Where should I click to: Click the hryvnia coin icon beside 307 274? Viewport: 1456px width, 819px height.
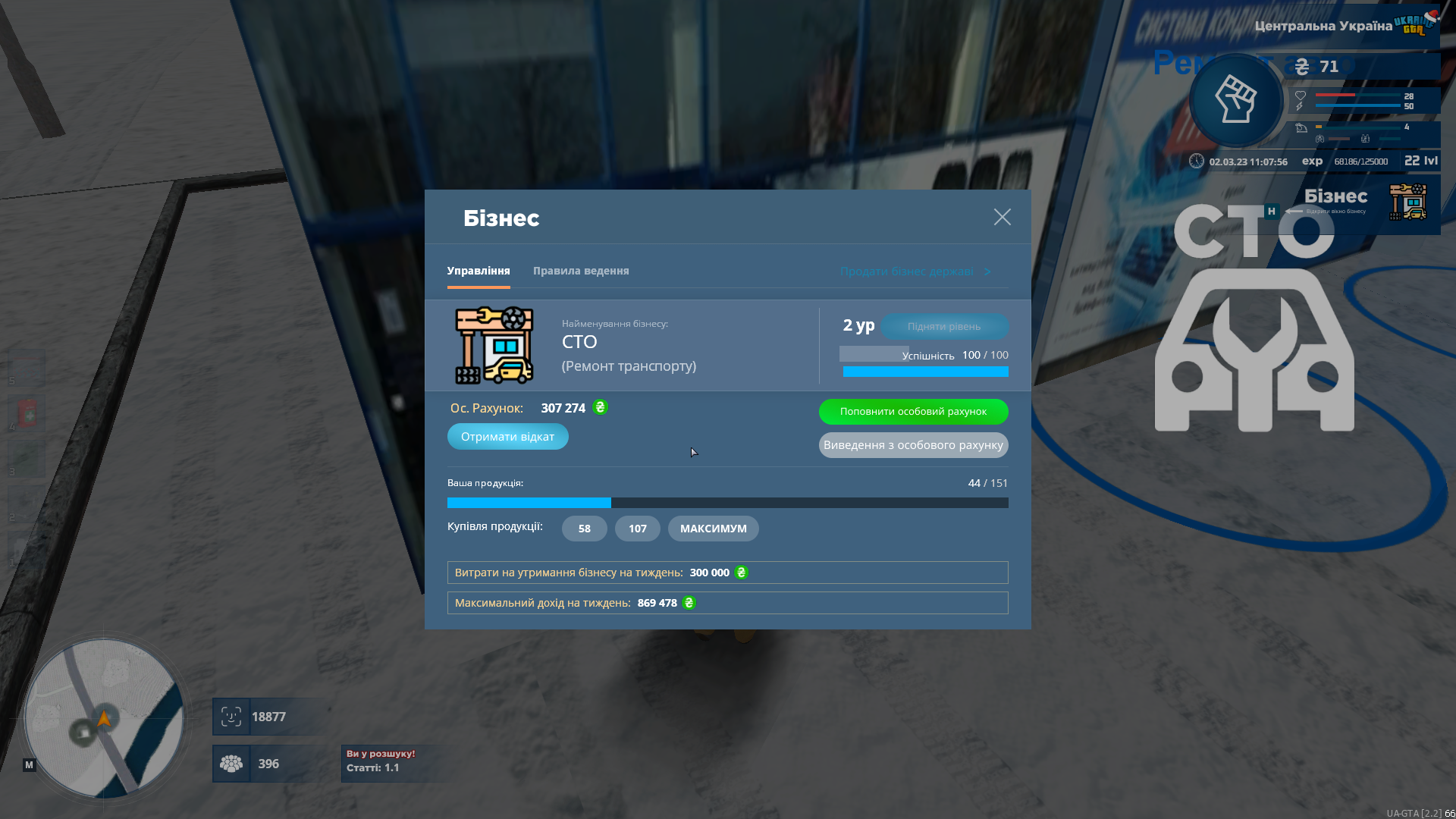(600, 407)
